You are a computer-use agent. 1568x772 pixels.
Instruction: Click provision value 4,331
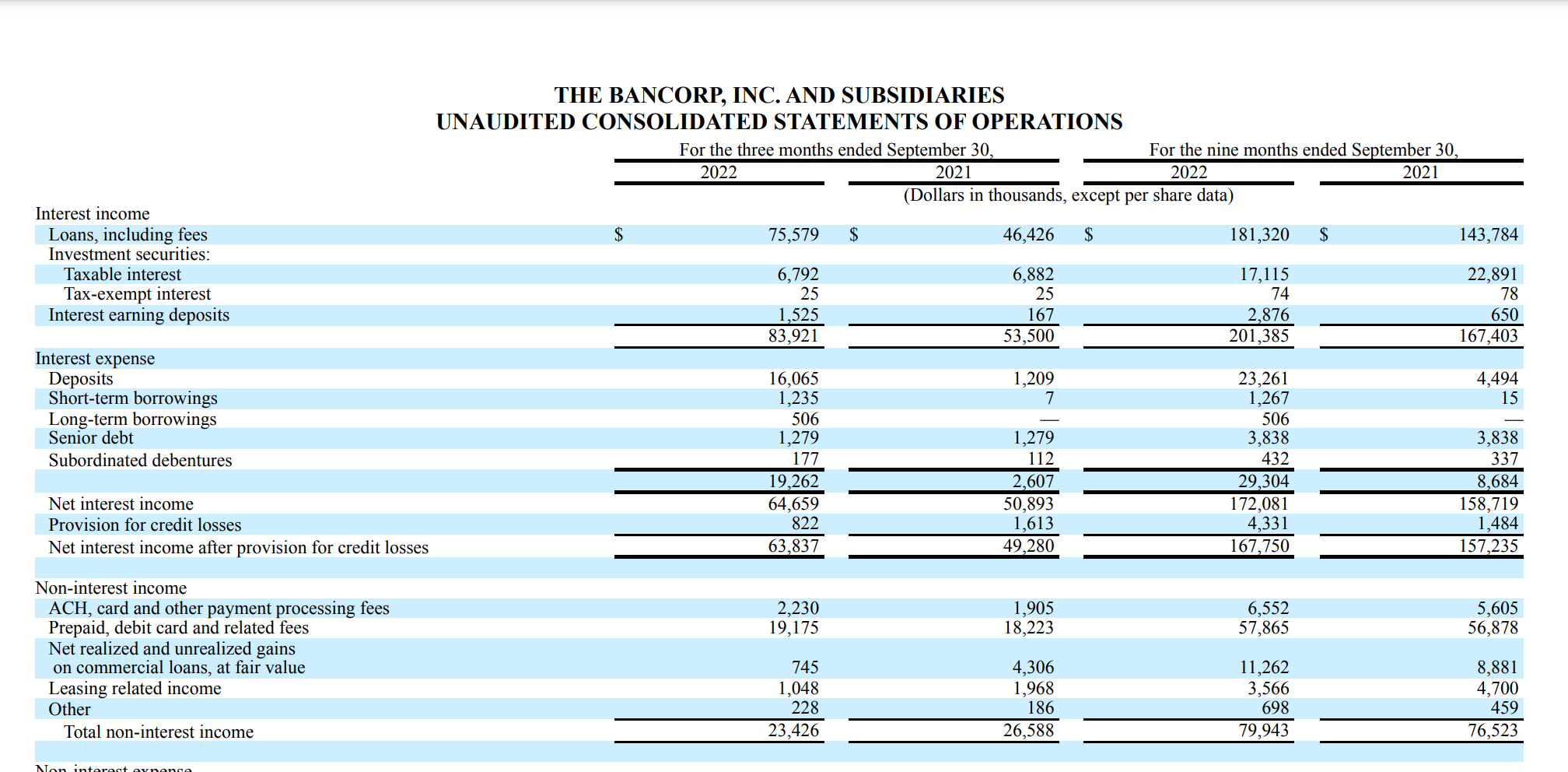(1268, 523)
